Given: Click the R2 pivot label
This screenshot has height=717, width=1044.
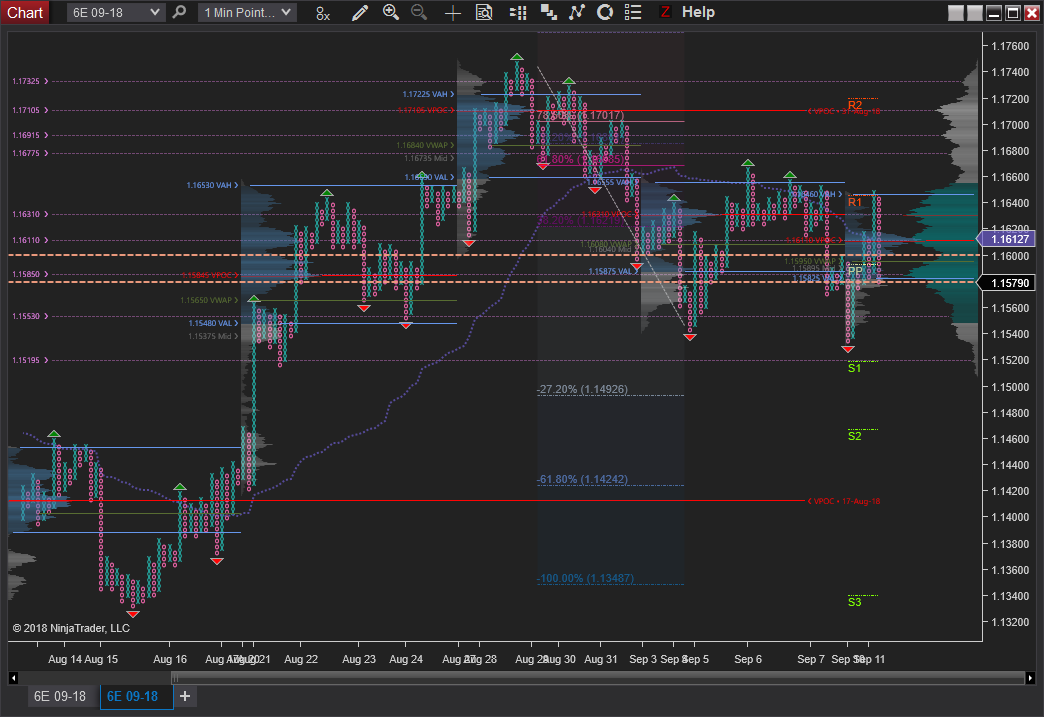Looking at the screenshot, I should click(855, 105).
